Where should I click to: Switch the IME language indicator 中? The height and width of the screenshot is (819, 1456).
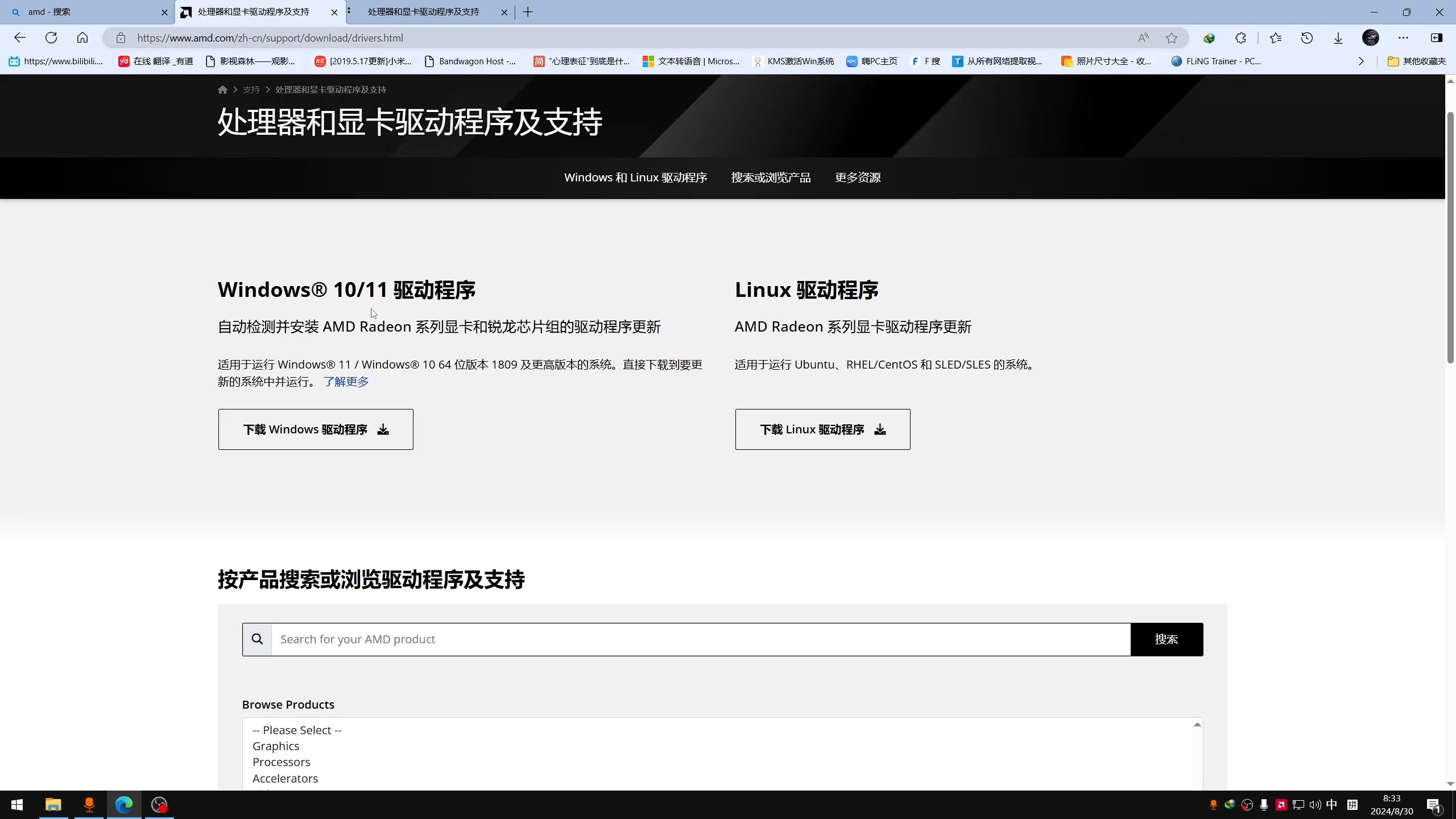[x=1332, y=805]
